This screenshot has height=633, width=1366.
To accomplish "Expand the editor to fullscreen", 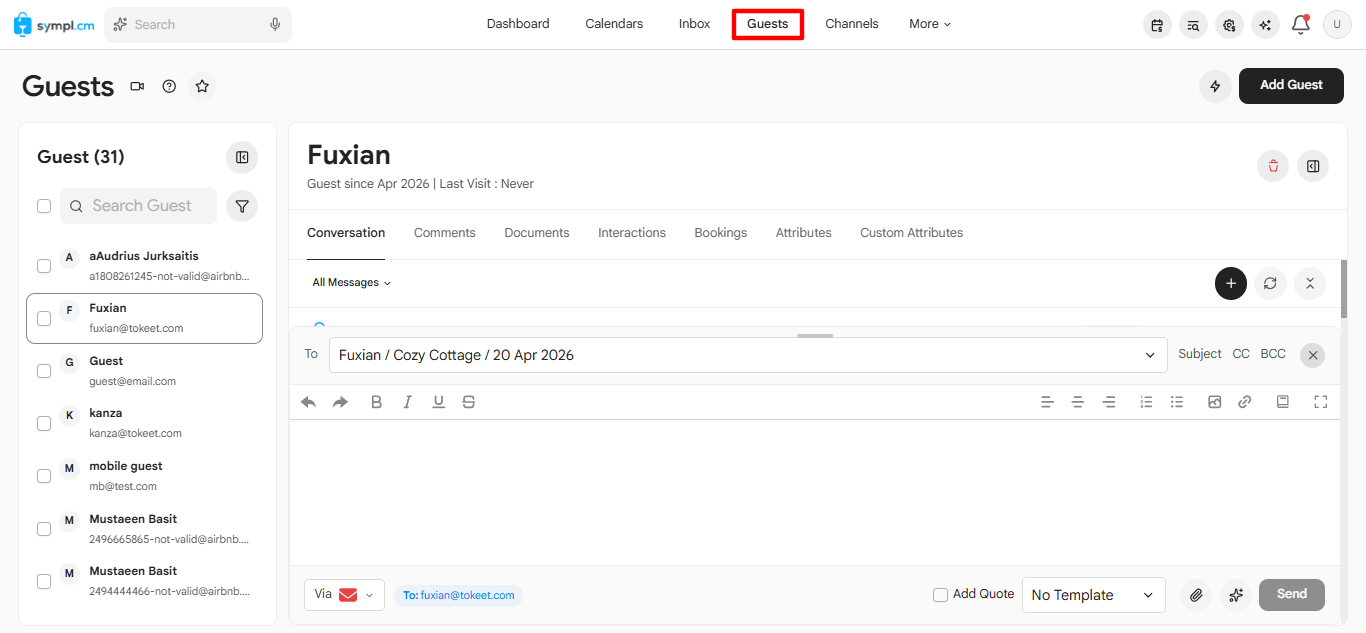I will tap(1321, 402).
